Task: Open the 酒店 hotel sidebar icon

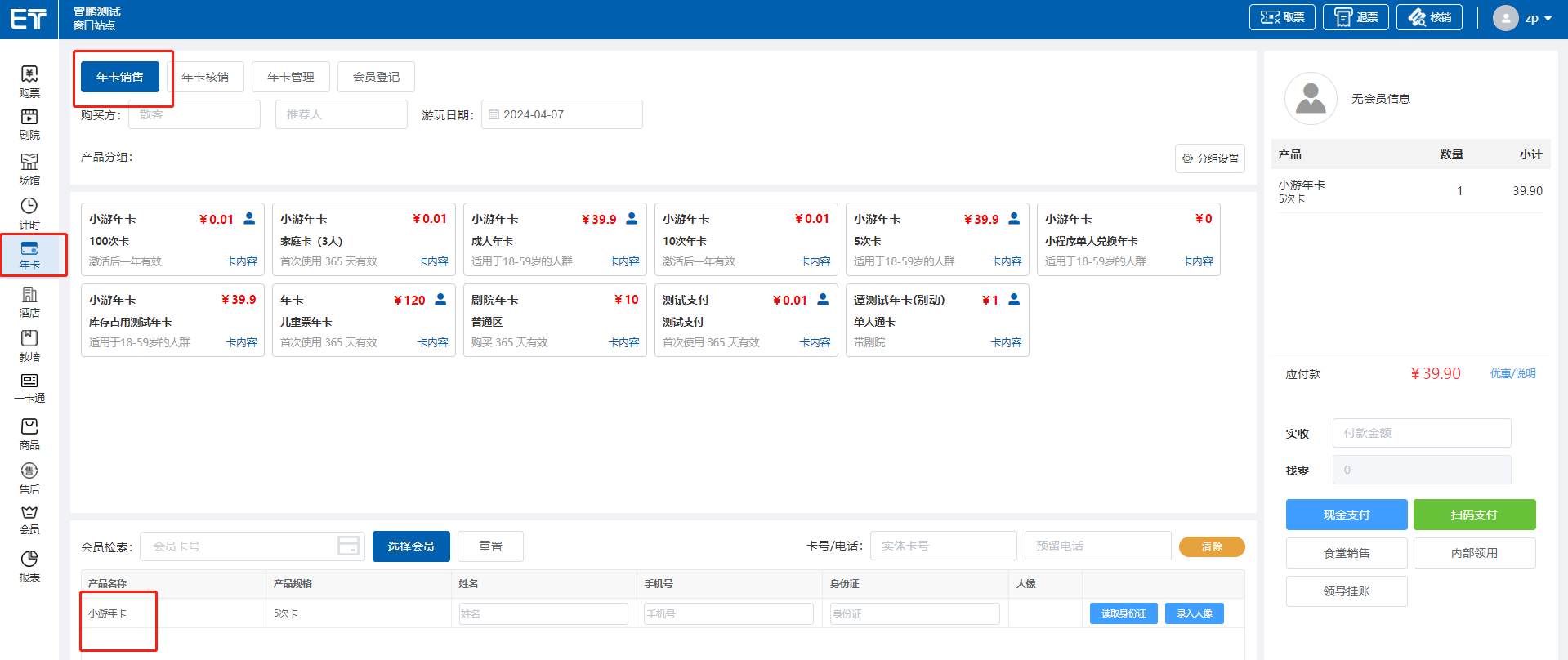Action: (x=29, y=296)
